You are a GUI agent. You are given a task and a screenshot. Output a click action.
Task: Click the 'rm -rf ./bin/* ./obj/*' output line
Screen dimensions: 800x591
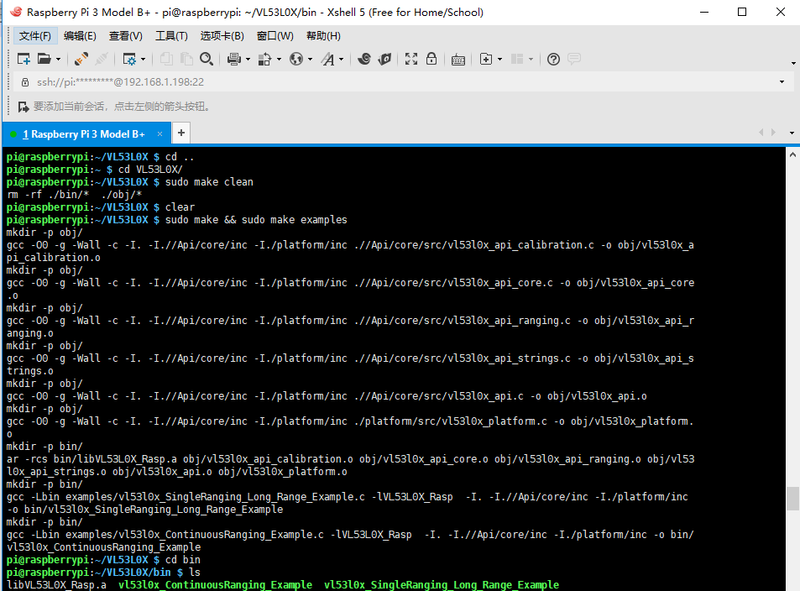(74, 194)
